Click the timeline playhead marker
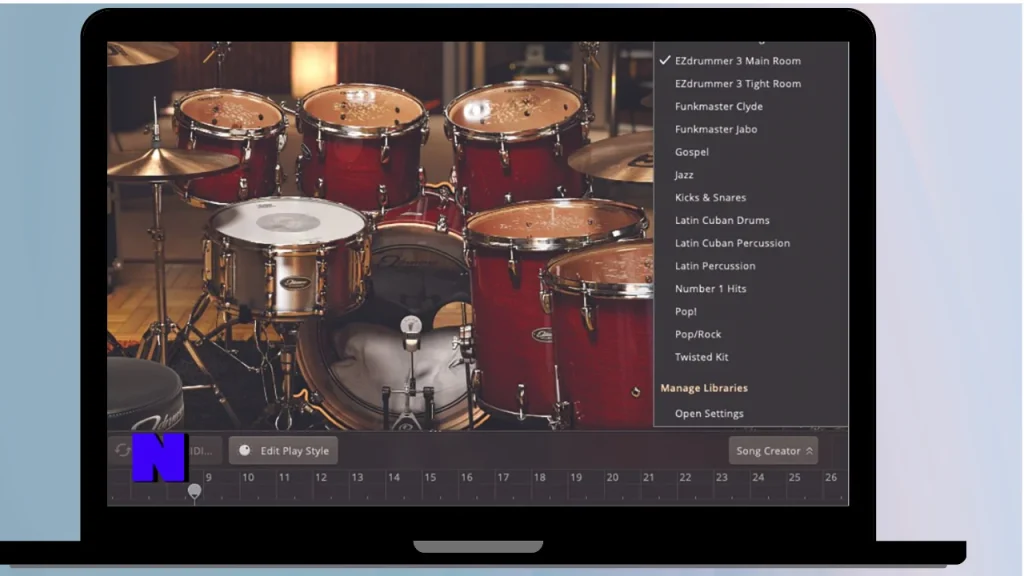The height and width of the screenshot is (576, 1024). [194, 490]
